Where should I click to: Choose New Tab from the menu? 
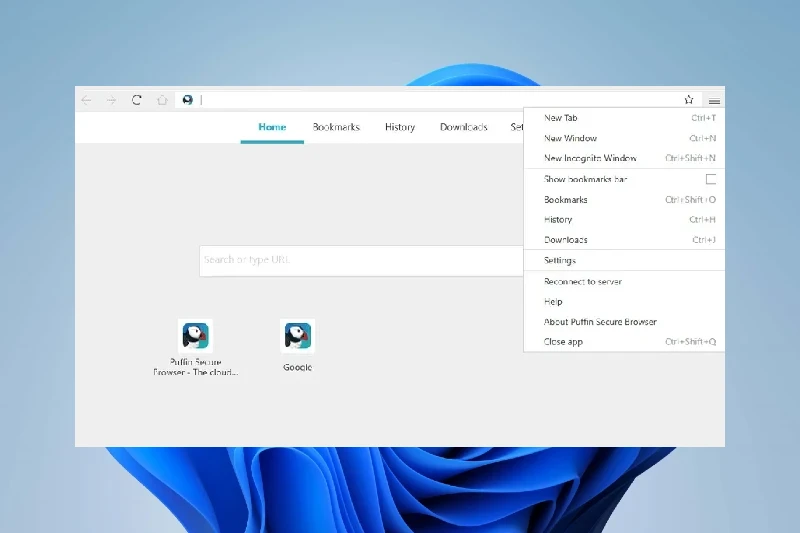tap(561, 118)
